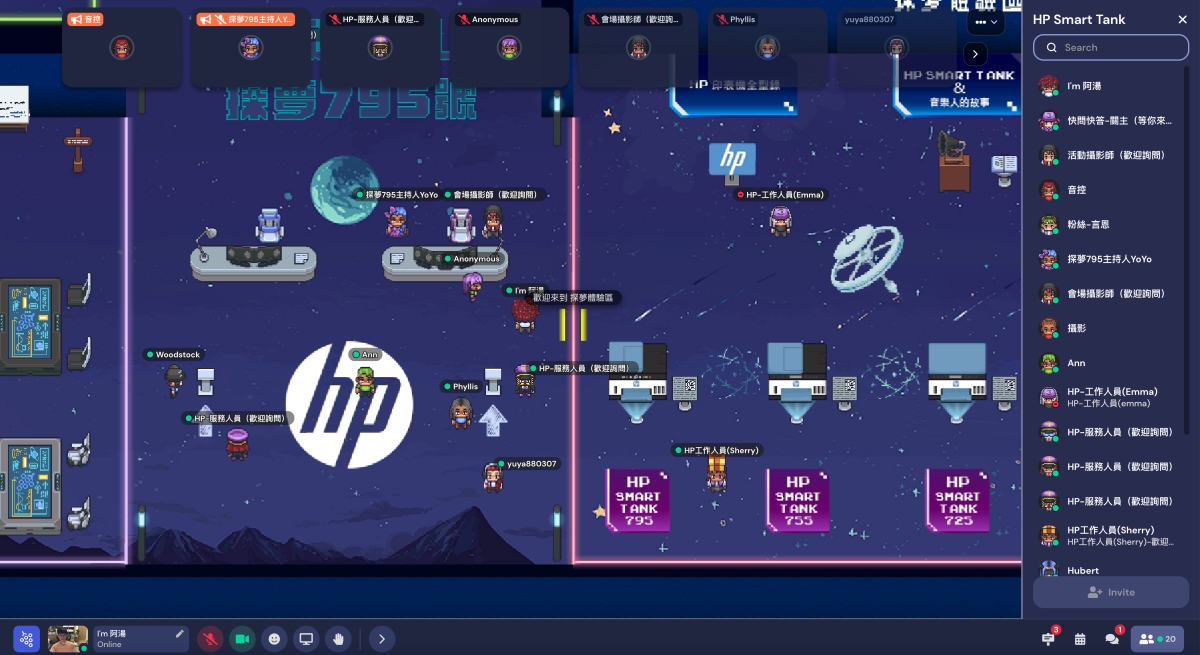Show next video tiles with arrow
The width and height of the screenshot is (1200, 655).
[x=976, y=54]
